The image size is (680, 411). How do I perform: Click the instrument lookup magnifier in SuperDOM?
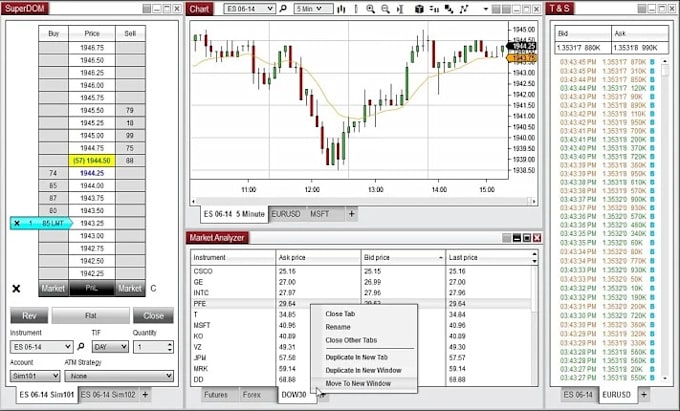81,347
